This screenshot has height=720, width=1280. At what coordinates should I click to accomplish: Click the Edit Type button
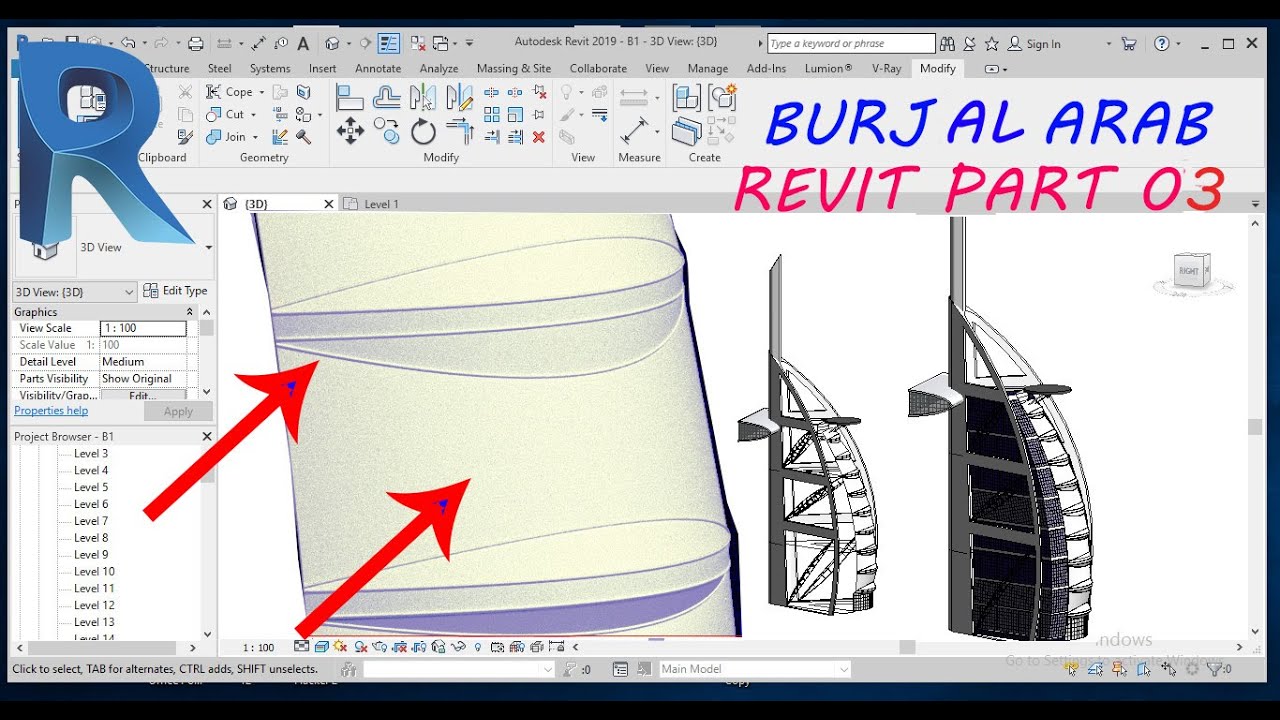pyautogui.click(x=175, y=291)
